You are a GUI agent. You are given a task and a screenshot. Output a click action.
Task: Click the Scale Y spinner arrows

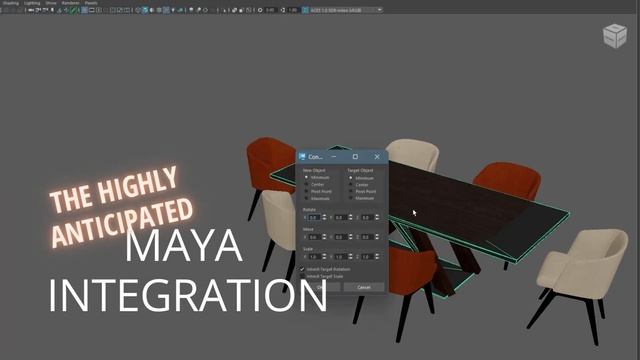pyautogui.click(x=350, y=256)
